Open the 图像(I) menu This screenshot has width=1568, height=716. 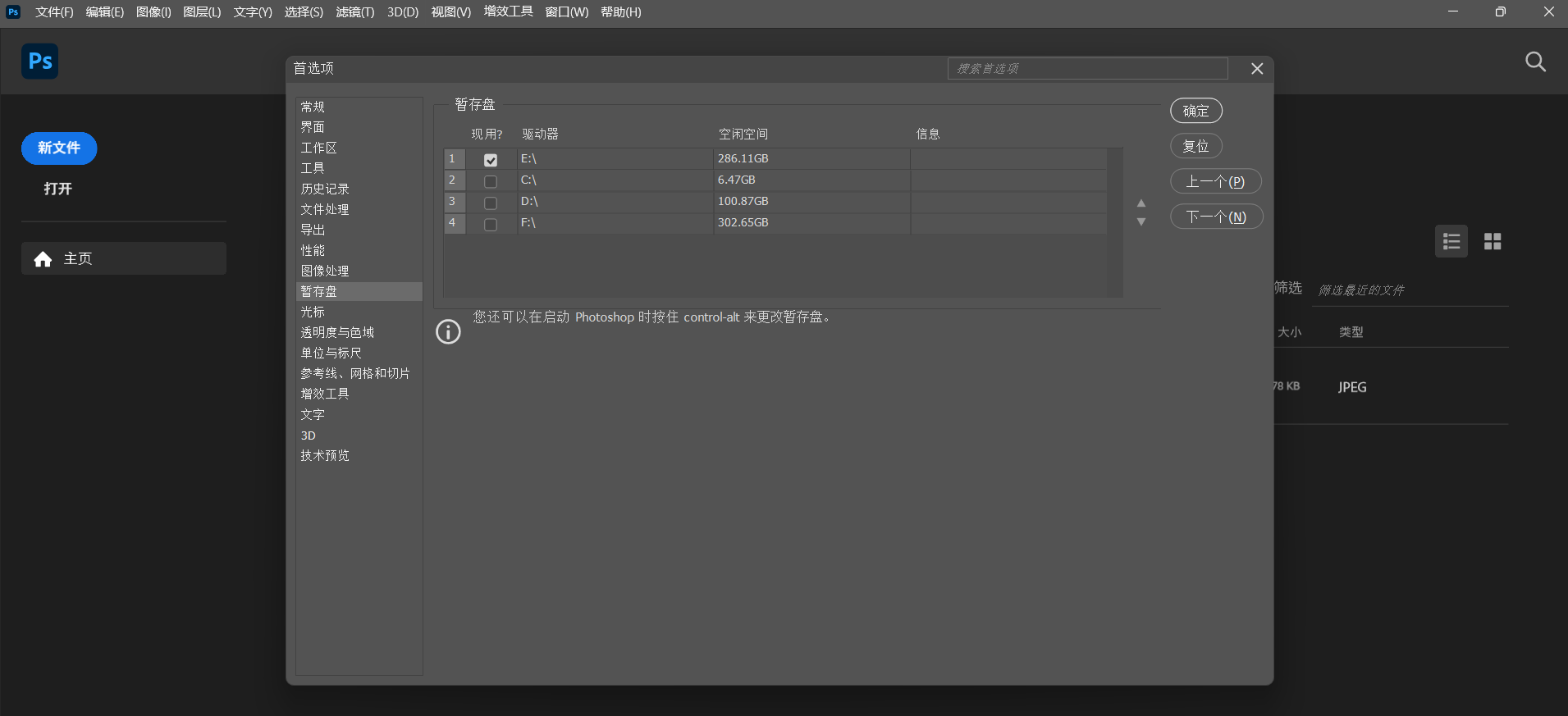[153, 12]
